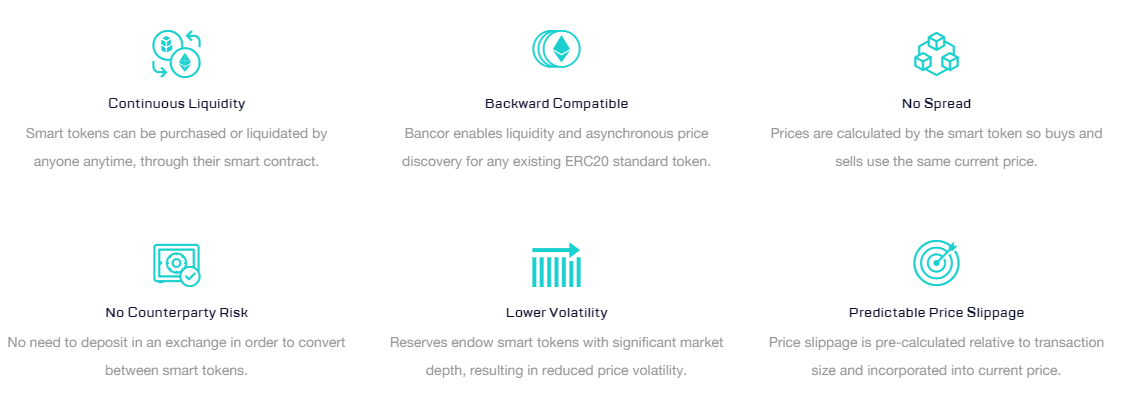Click the paragraph about pre-calculated price slippage
The height and width of the screenshot is (415, 1140).
pyautogui.click(x=936, y=356)
